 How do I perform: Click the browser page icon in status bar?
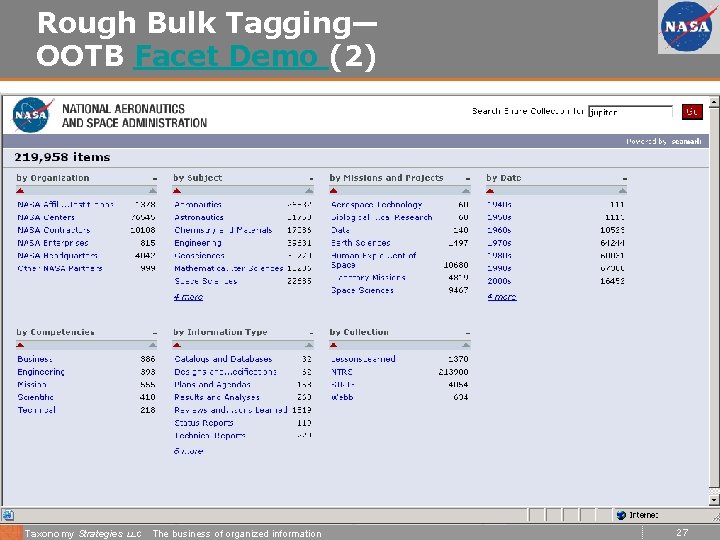coord(8,515)
